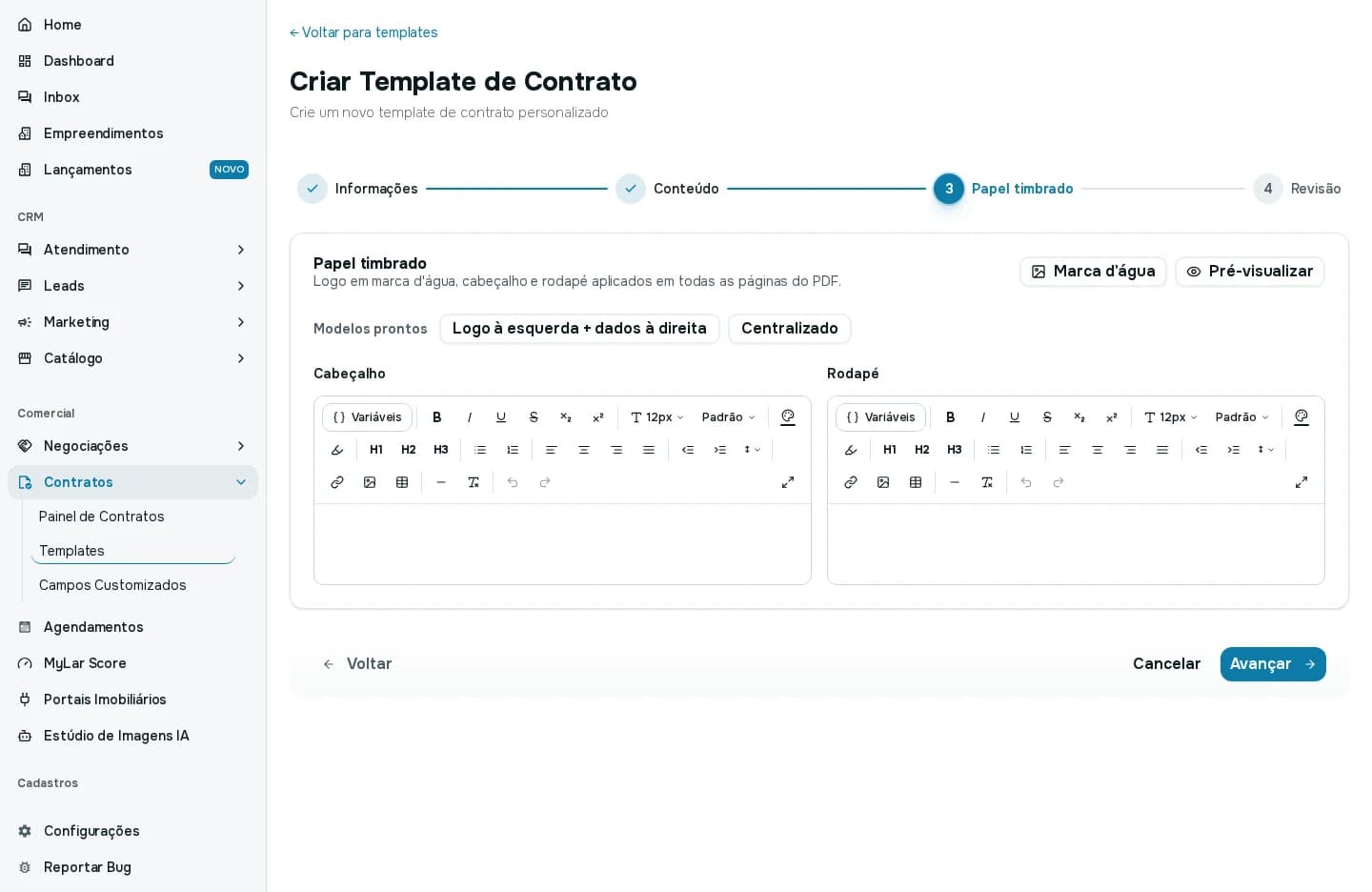The image size is (1372, 892).
Task: Decrease indent in the Rodapé editor
Action: pos(1201,450)
